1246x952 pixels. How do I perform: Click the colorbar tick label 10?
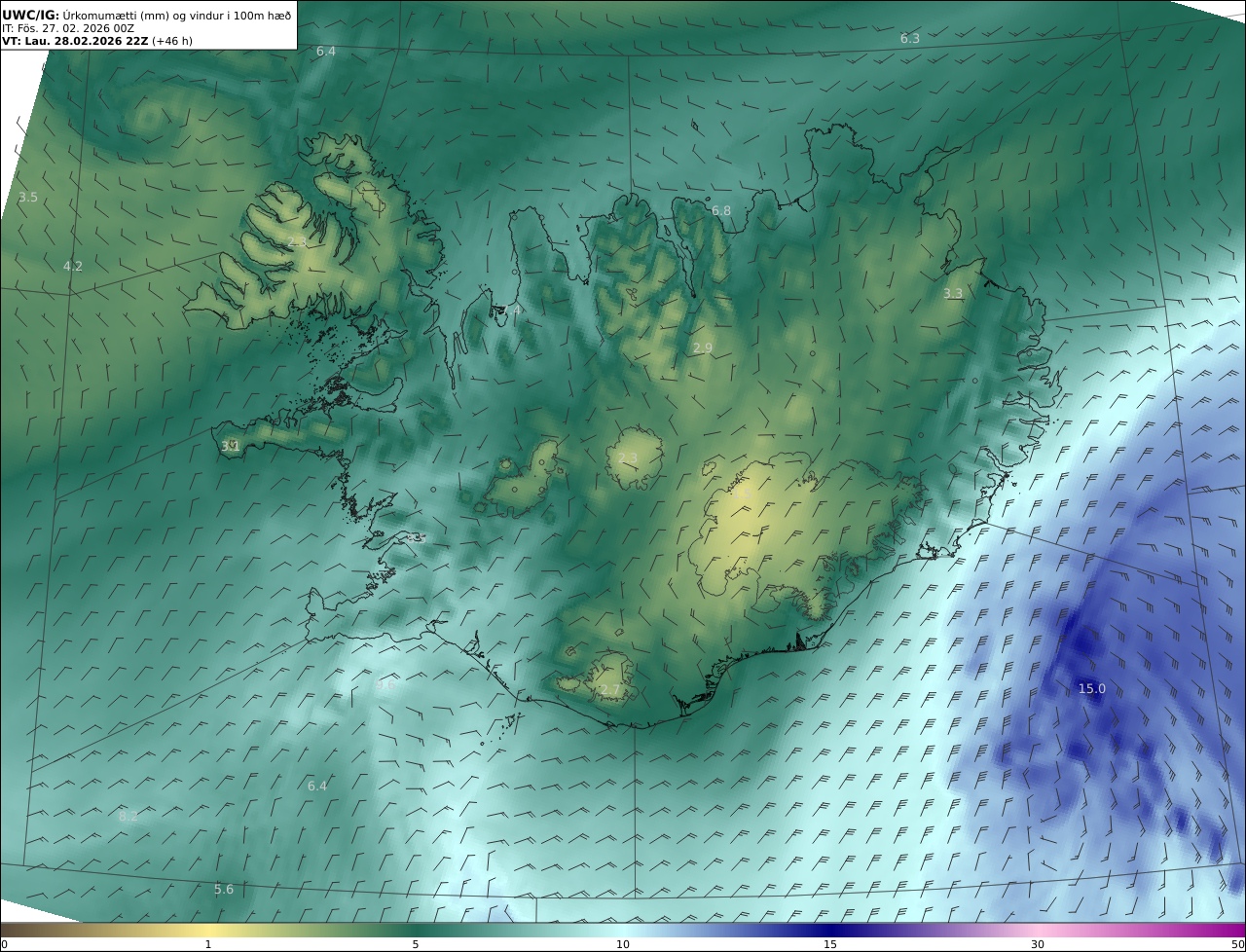[x=623, y=944]
